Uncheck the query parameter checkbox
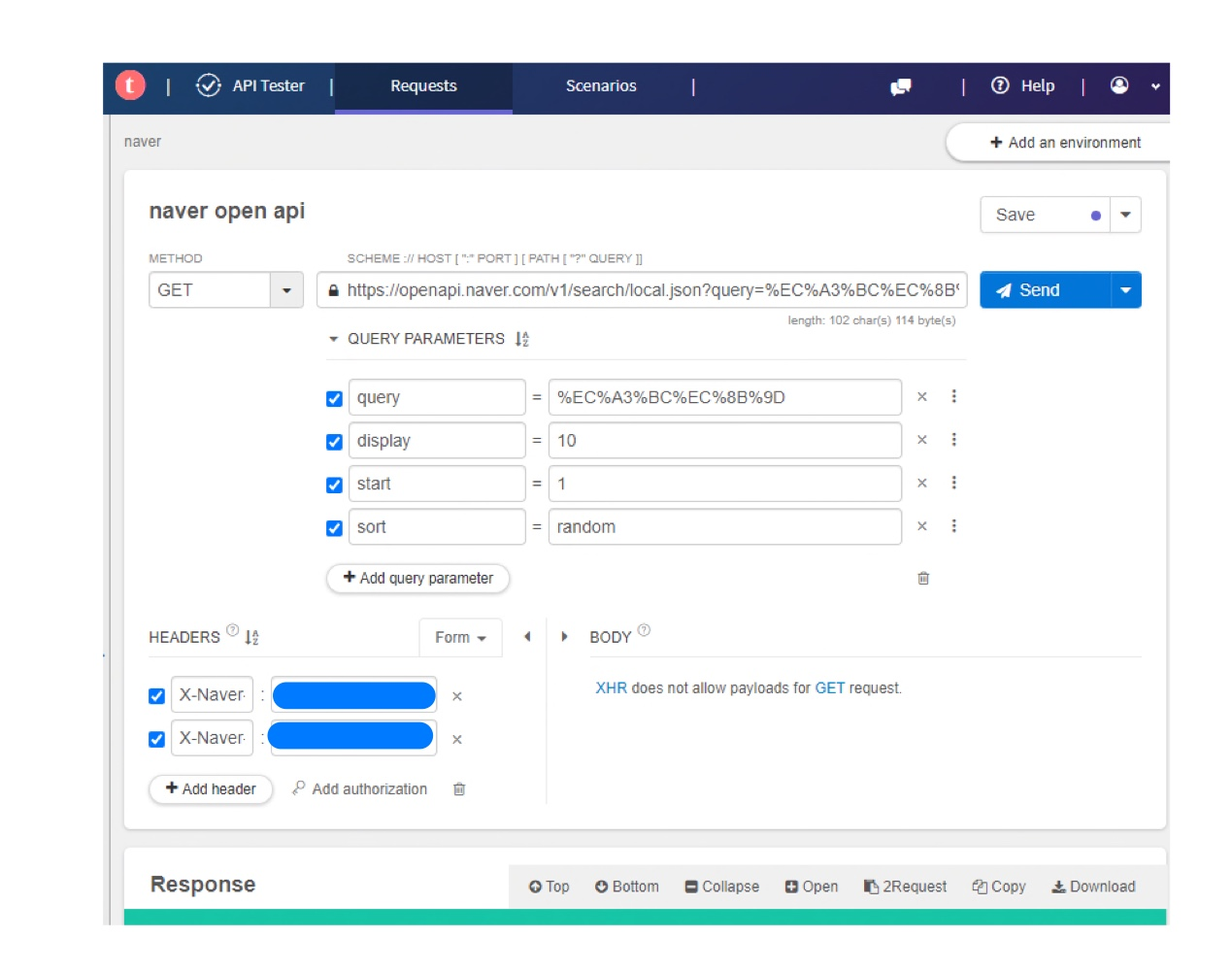This screenshot has width=1232, height=971. click(x=334, y=398)
